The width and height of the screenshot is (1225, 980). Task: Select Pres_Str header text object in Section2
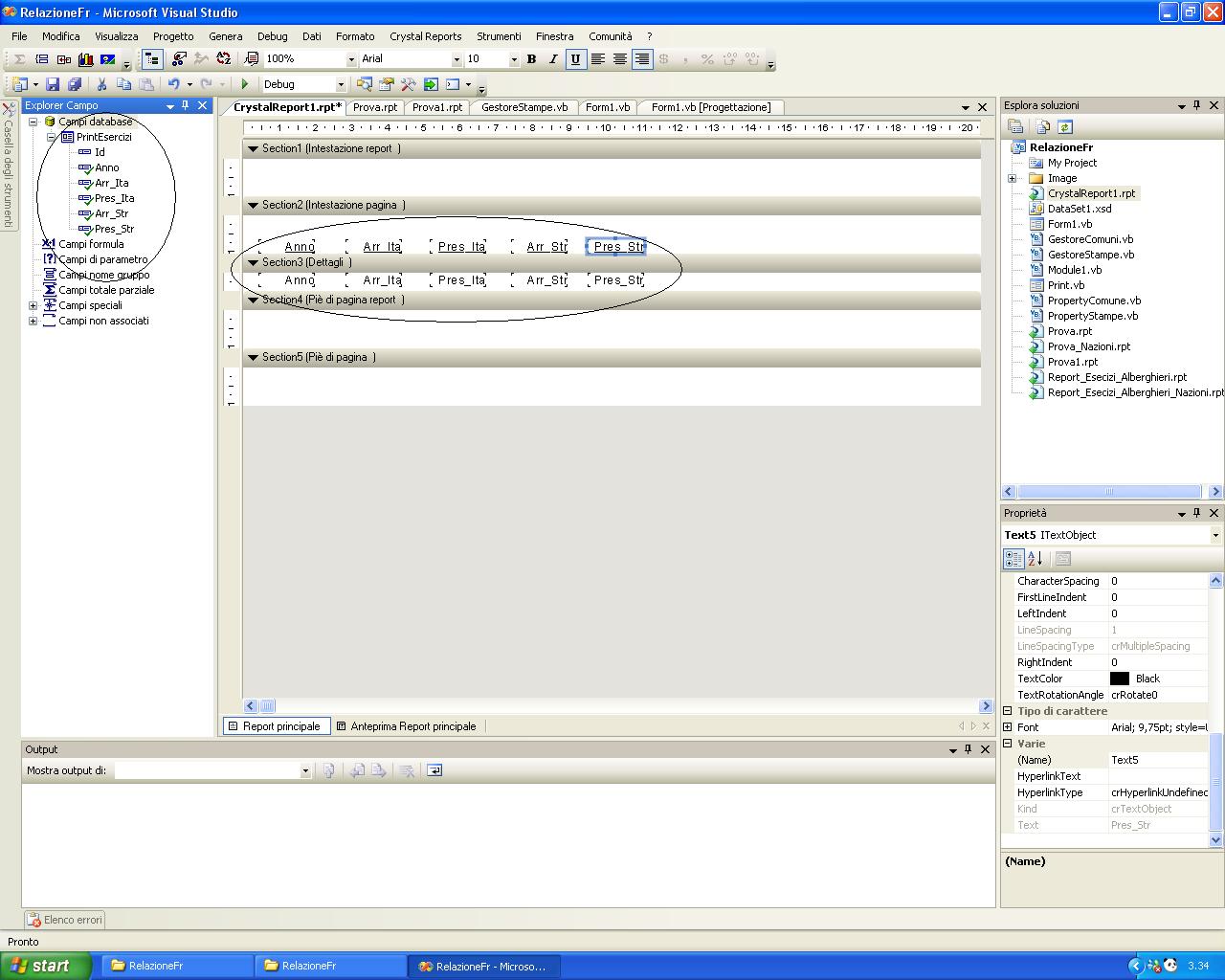pyautogui.click(x=617, y=247)
